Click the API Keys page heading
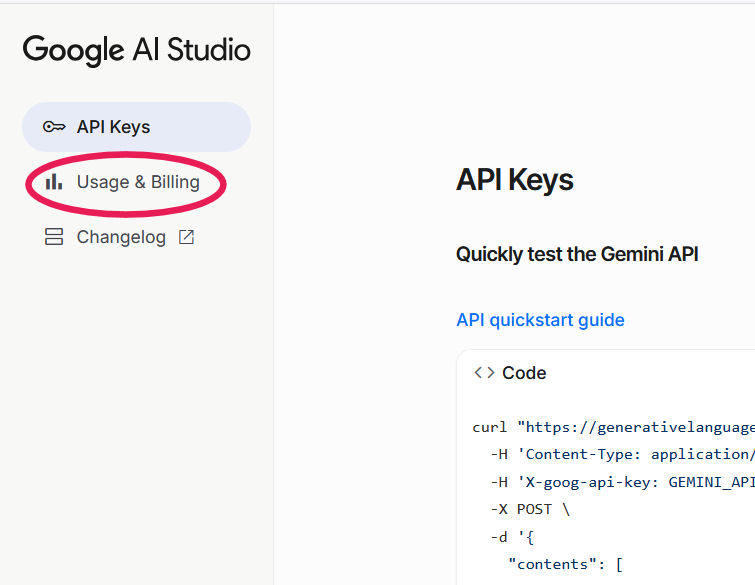755x585 pixels. click(514, 180)
